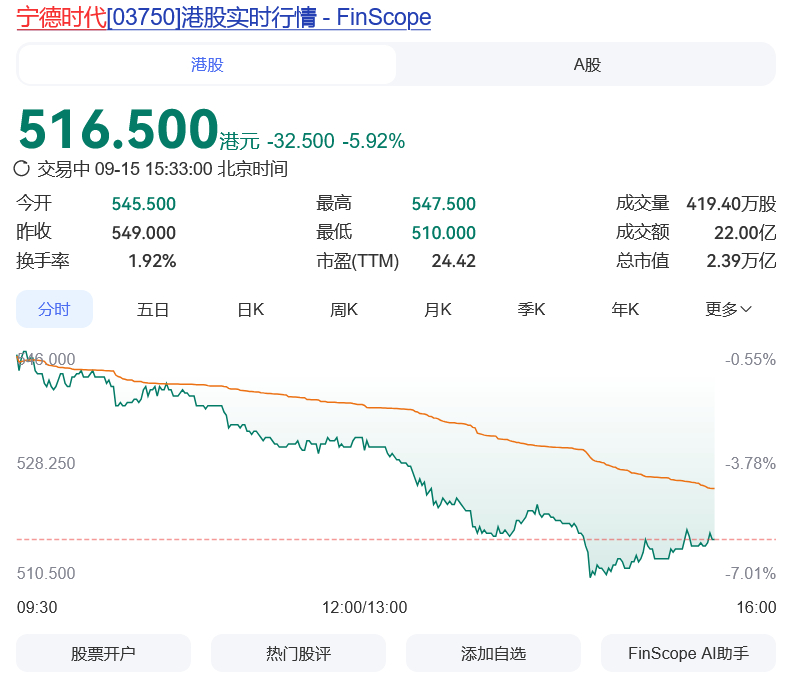Click the 添加自选 button
808x681 pixels.
(493, 653)
